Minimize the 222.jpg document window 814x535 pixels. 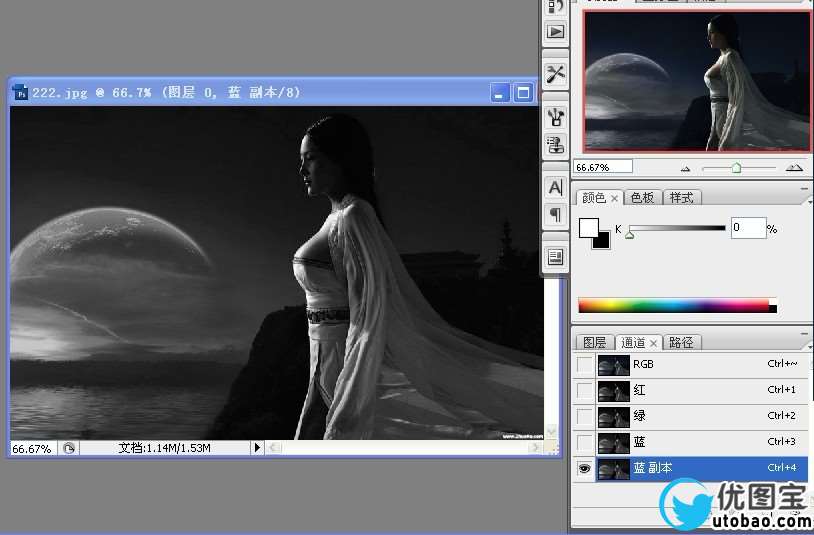point(499,93)
